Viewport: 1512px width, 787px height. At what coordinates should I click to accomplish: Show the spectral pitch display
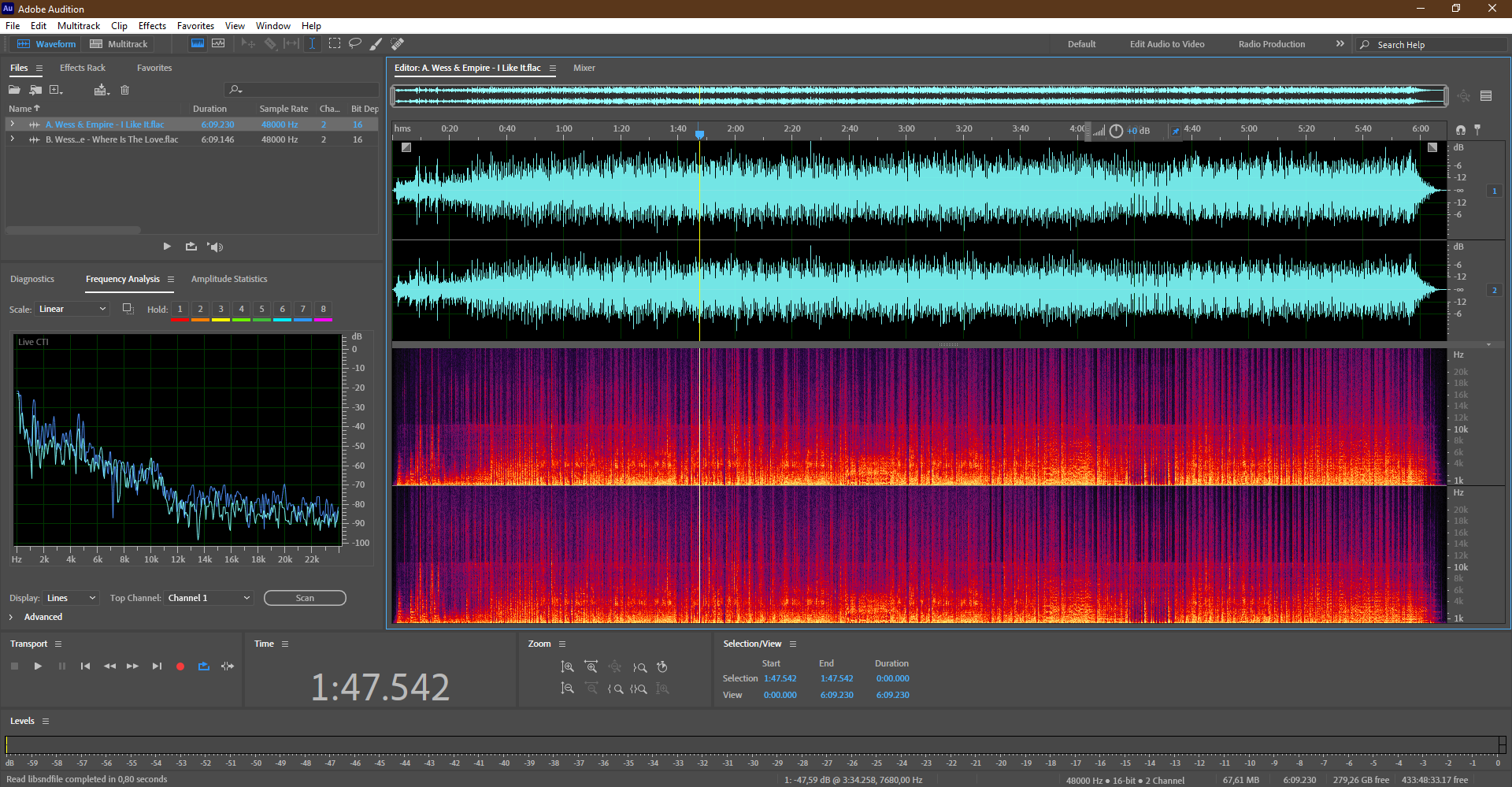(218, 44)
